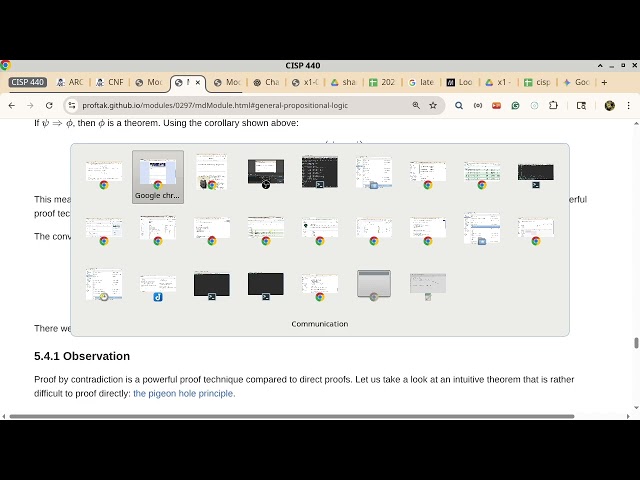Bookmark this page with star icon
The width and height of the screenshot is (640, 480).
433,105
